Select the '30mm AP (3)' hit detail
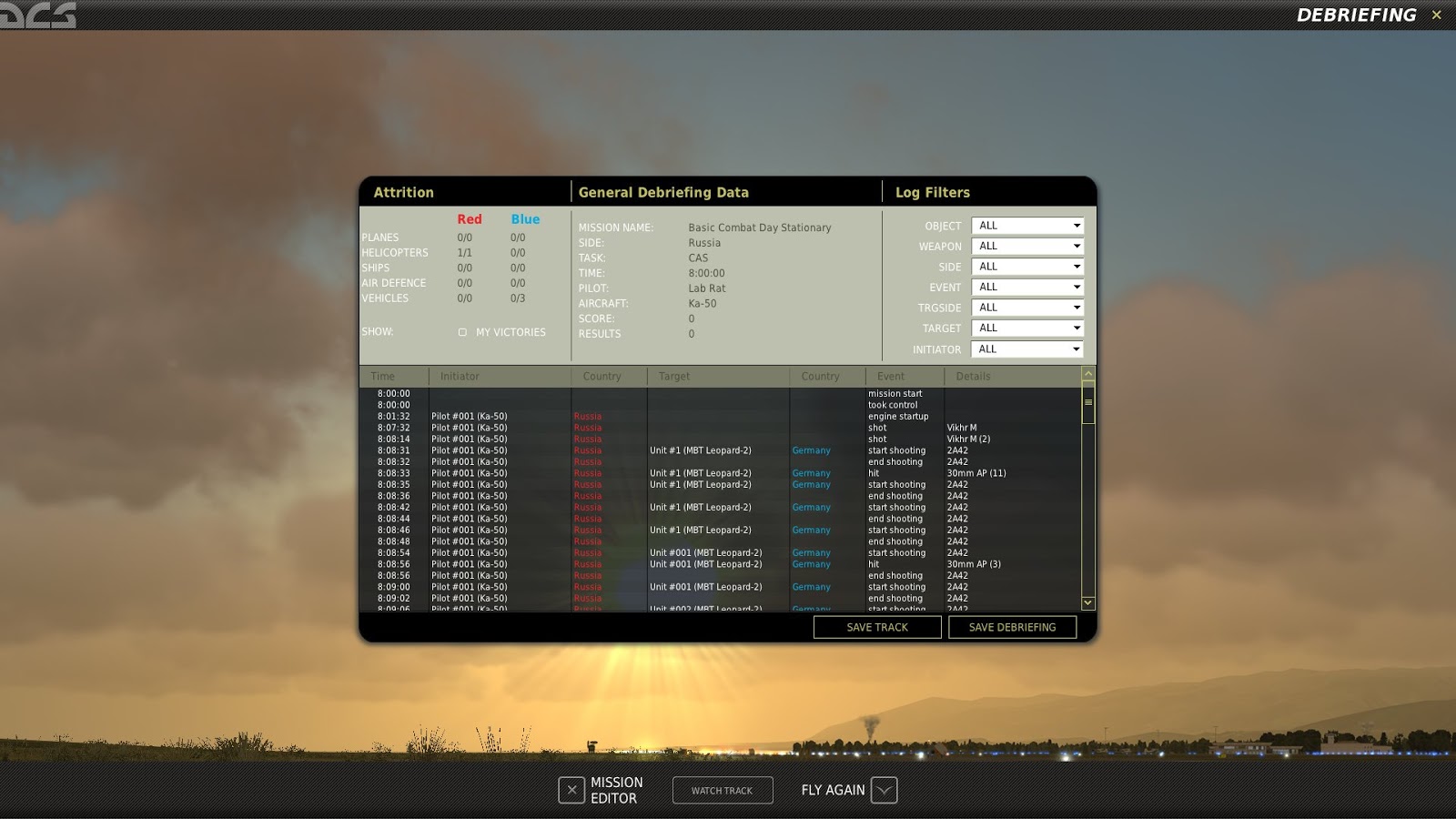This screenshot has height=819, width=1456. pos(974,564)
